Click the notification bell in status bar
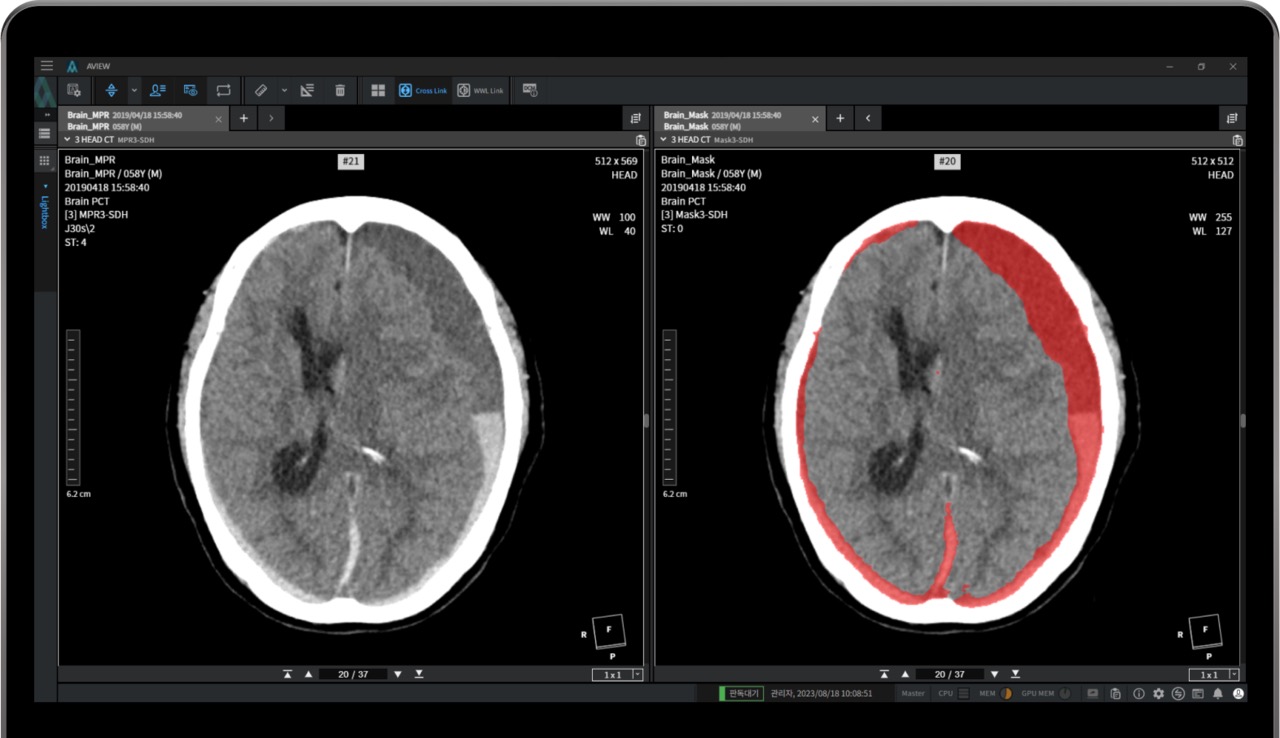 [x=1218, y=693]
